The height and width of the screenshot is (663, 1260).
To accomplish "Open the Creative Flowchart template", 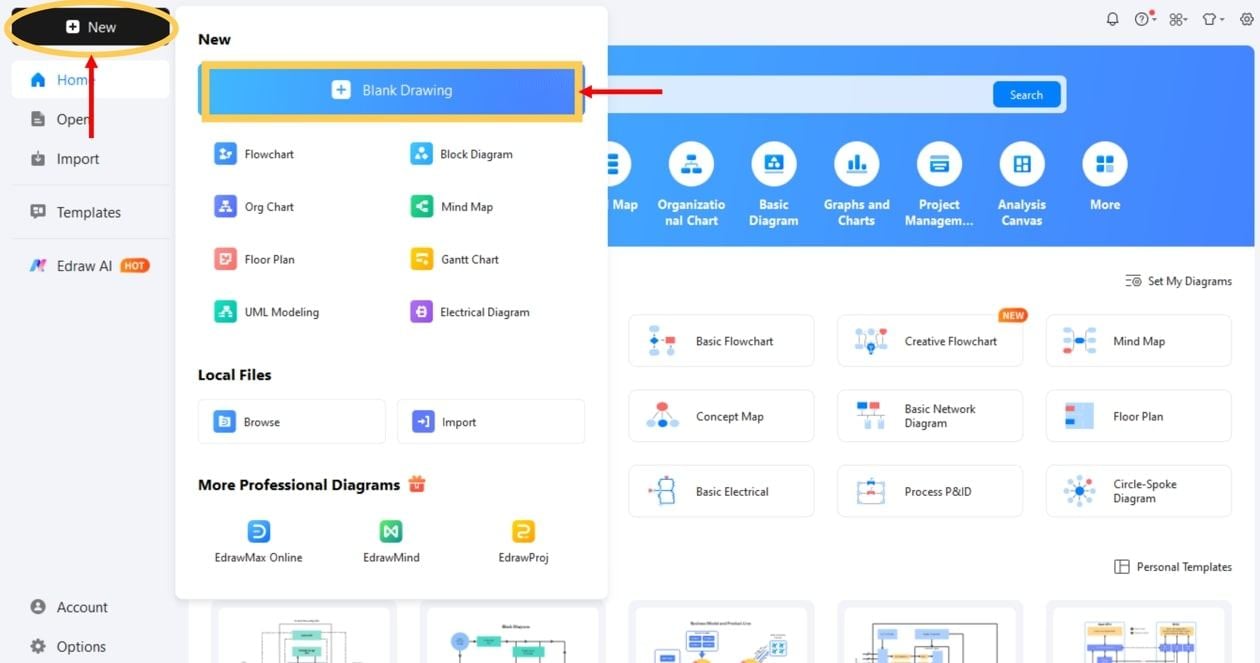I will (929, 340).
